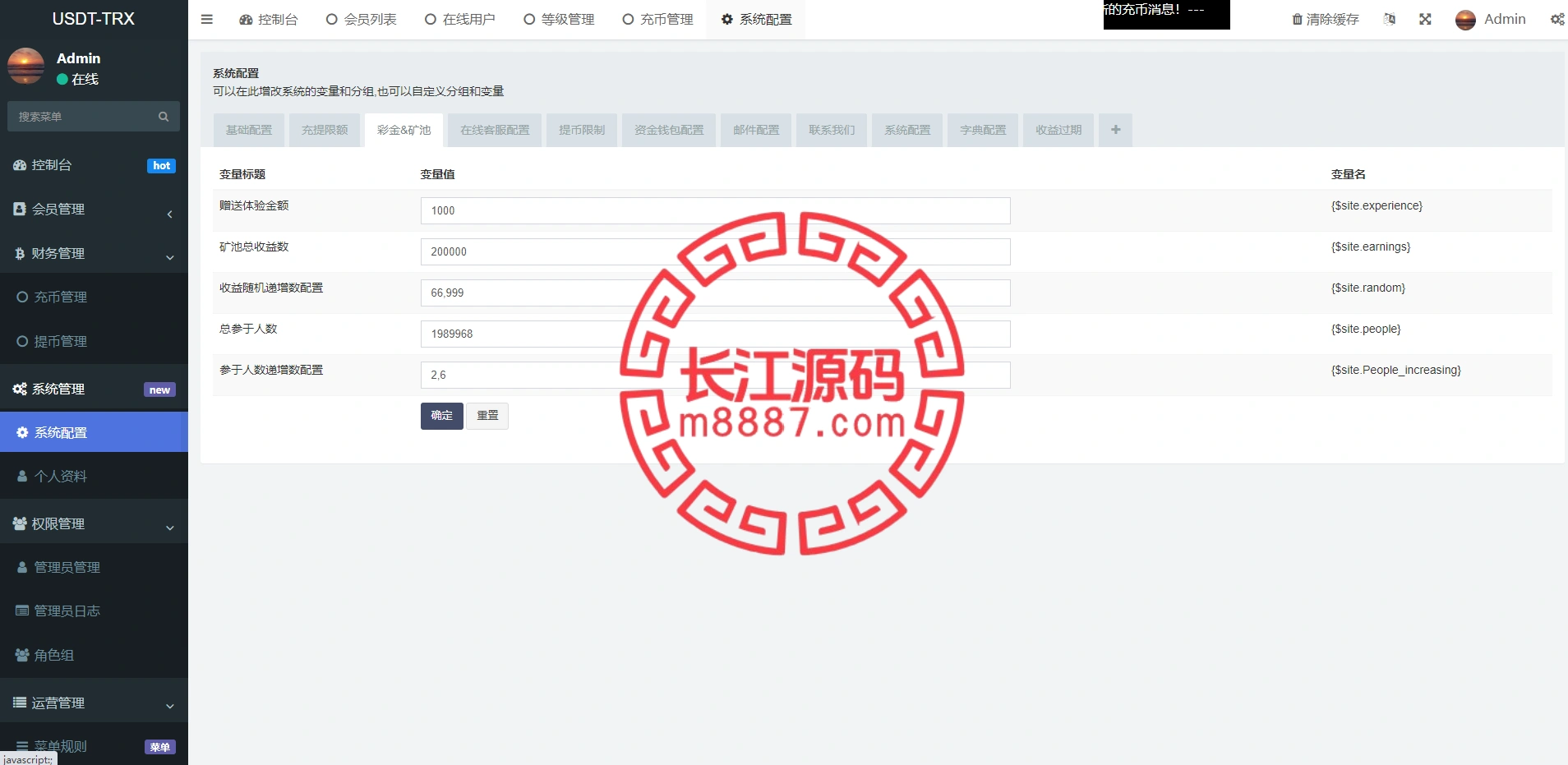Viewport: 1568px width, 765px height.
Task: Switch to 充币管理 top tab
Action: (x=657, y=20)
